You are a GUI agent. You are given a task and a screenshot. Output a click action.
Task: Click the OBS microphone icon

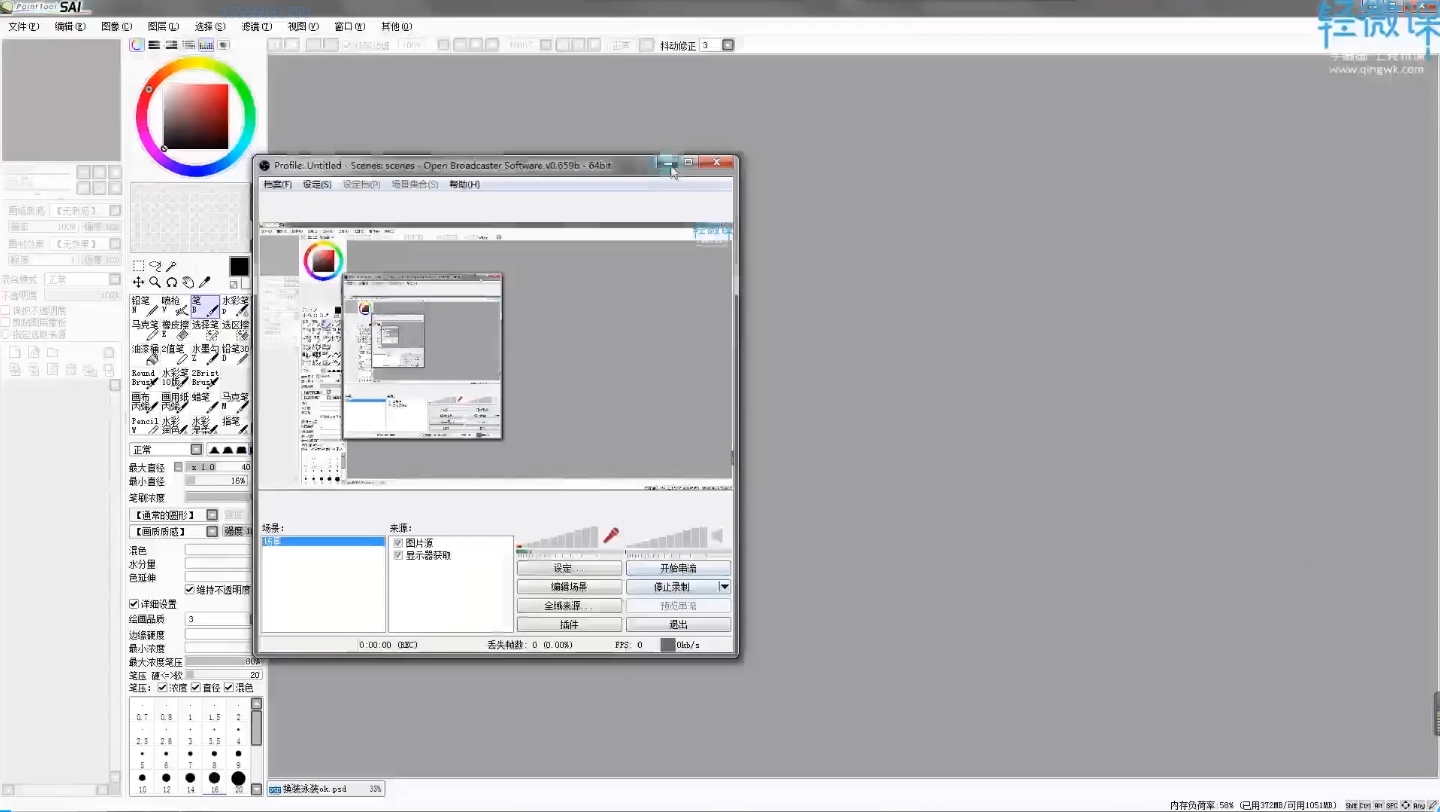610,536
